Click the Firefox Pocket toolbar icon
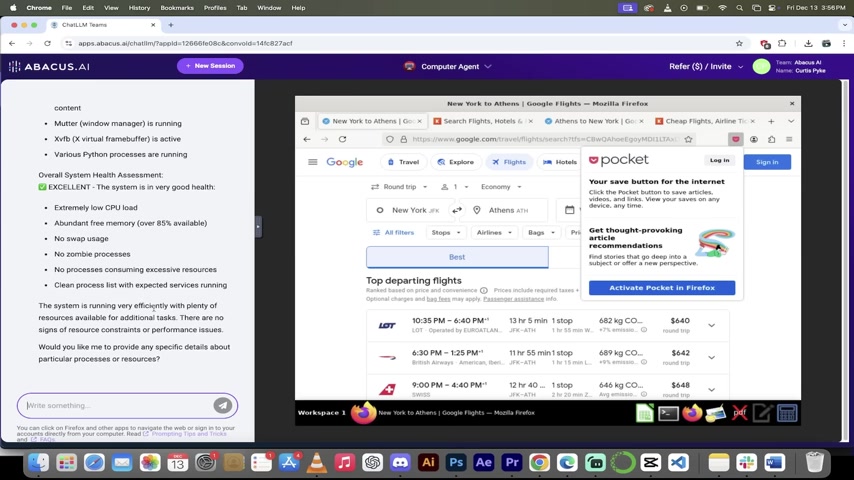The height and width of the screenshot is (480, 854). coord(736,139)
